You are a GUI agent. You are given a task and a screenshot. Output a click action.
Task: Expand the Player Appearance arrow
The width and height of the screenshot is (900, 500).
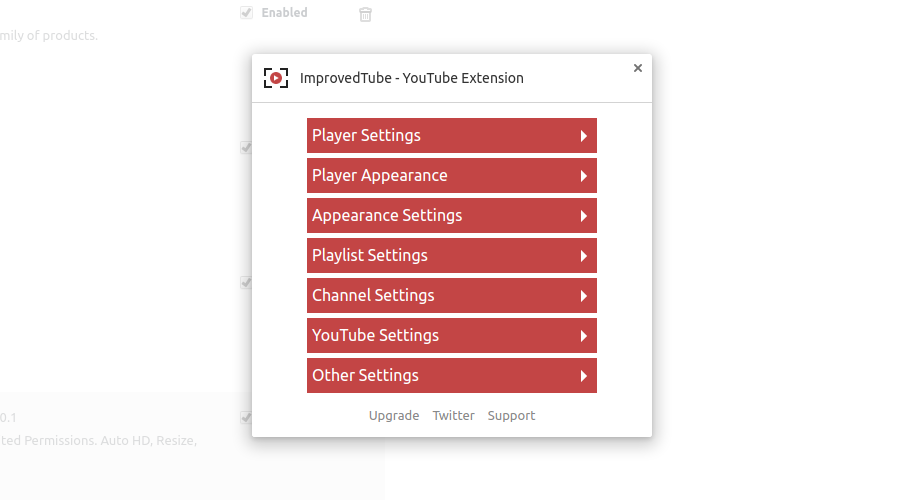click(583, 176)
